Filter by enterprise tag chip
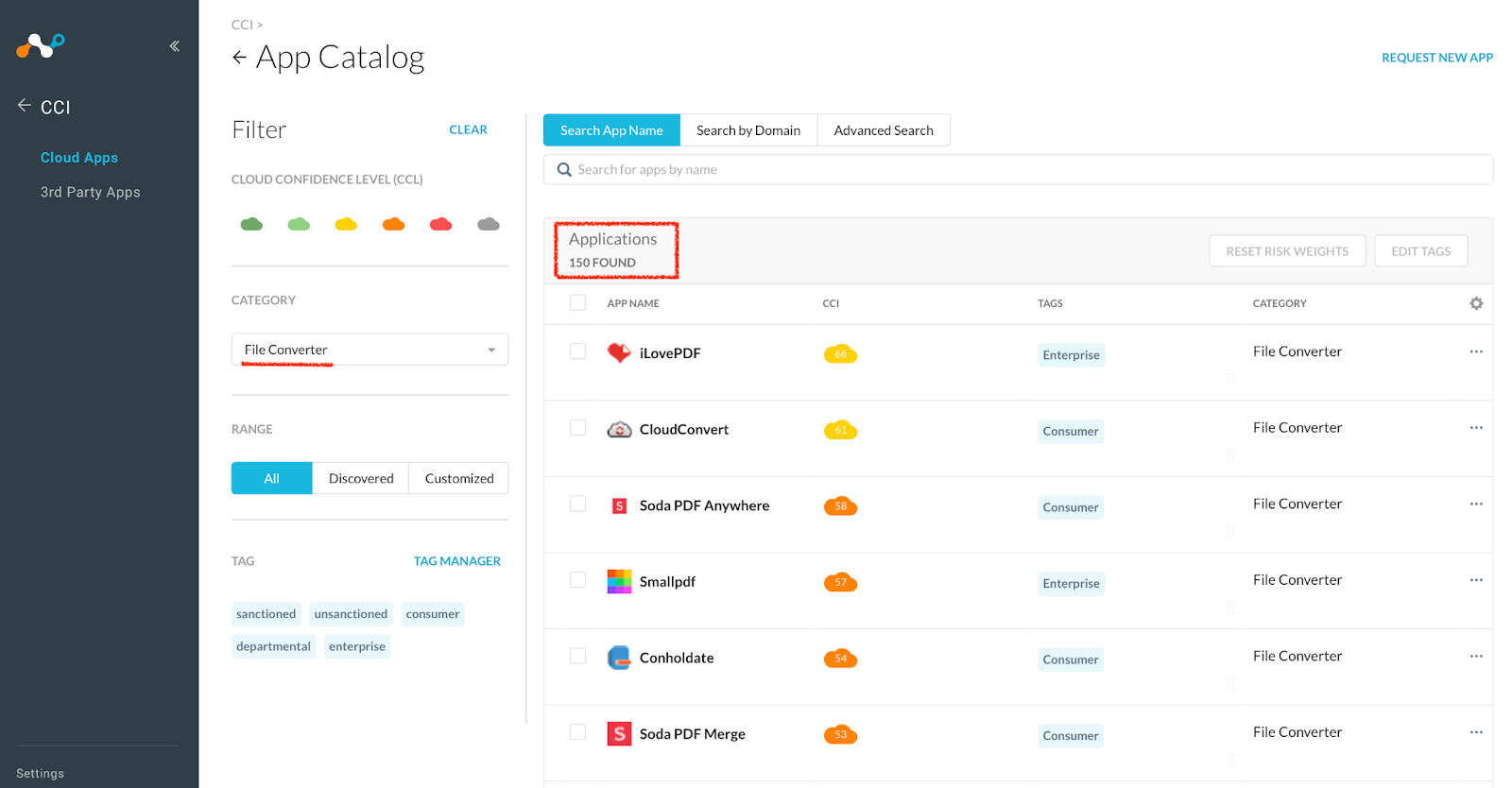Viewport: 1512px width, 788px height. 357,646
